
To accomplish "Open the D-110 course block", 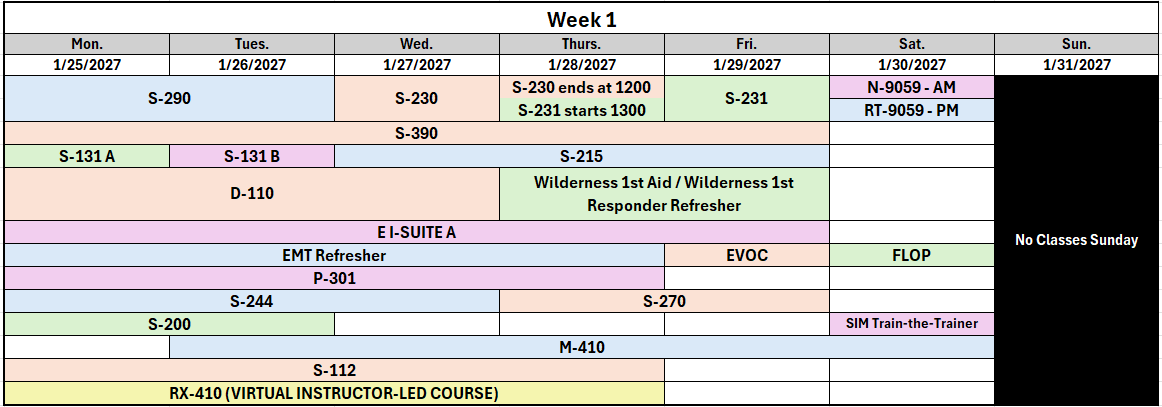I will pyautogui.click(x=252, y=194).
